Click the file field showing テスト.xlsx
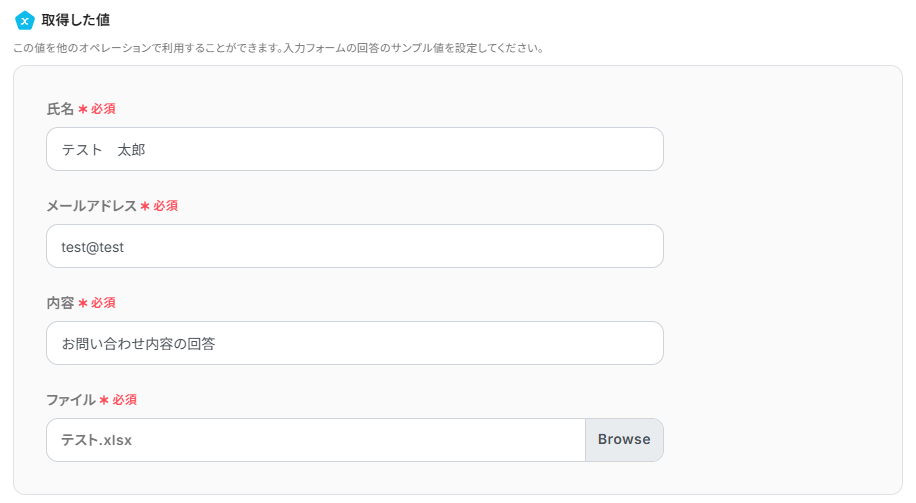 [315, 440]
